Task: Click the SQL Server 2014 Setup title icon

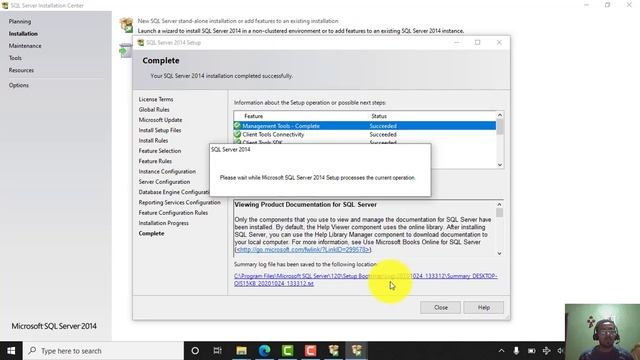Action: [x=141, y=42]
